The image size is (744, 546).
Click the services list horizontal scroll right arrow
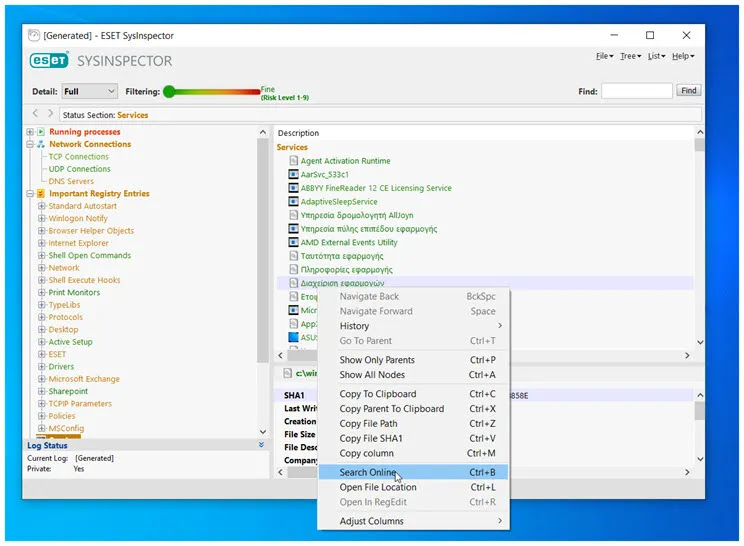687,355
